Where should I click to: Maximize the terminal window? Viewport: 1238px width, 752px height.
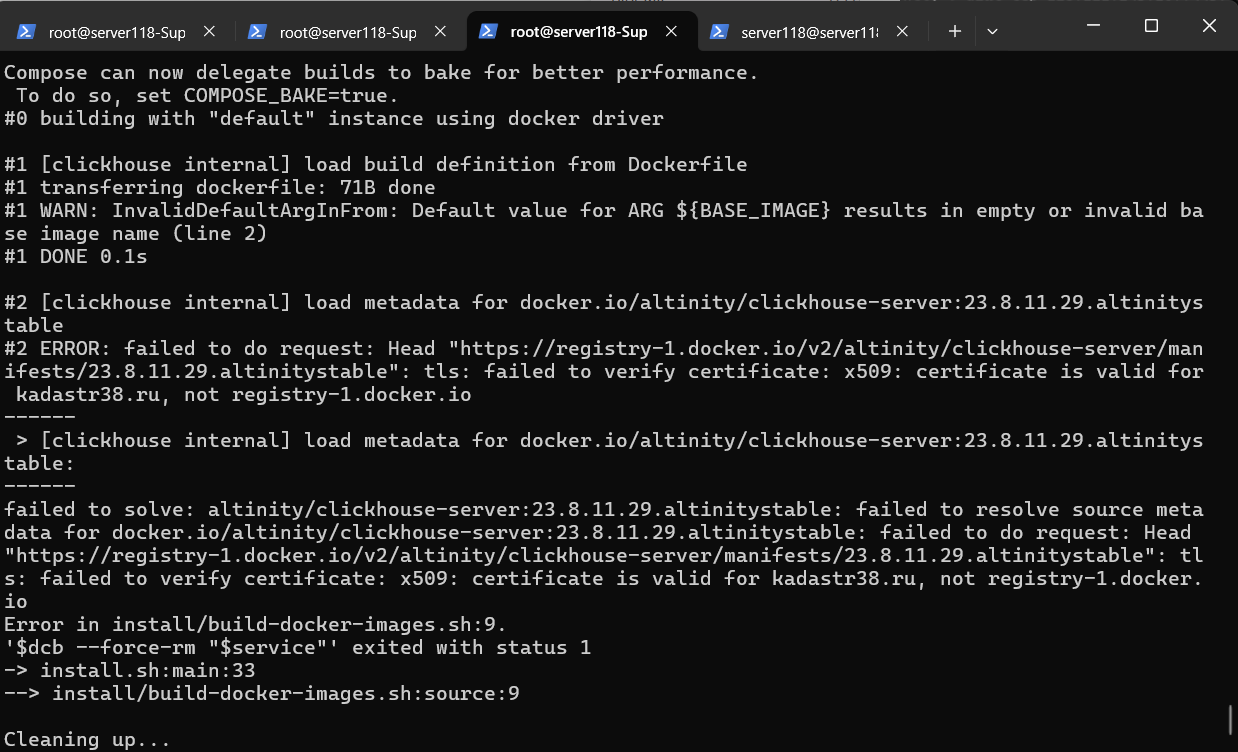[x=1151, y=25]
